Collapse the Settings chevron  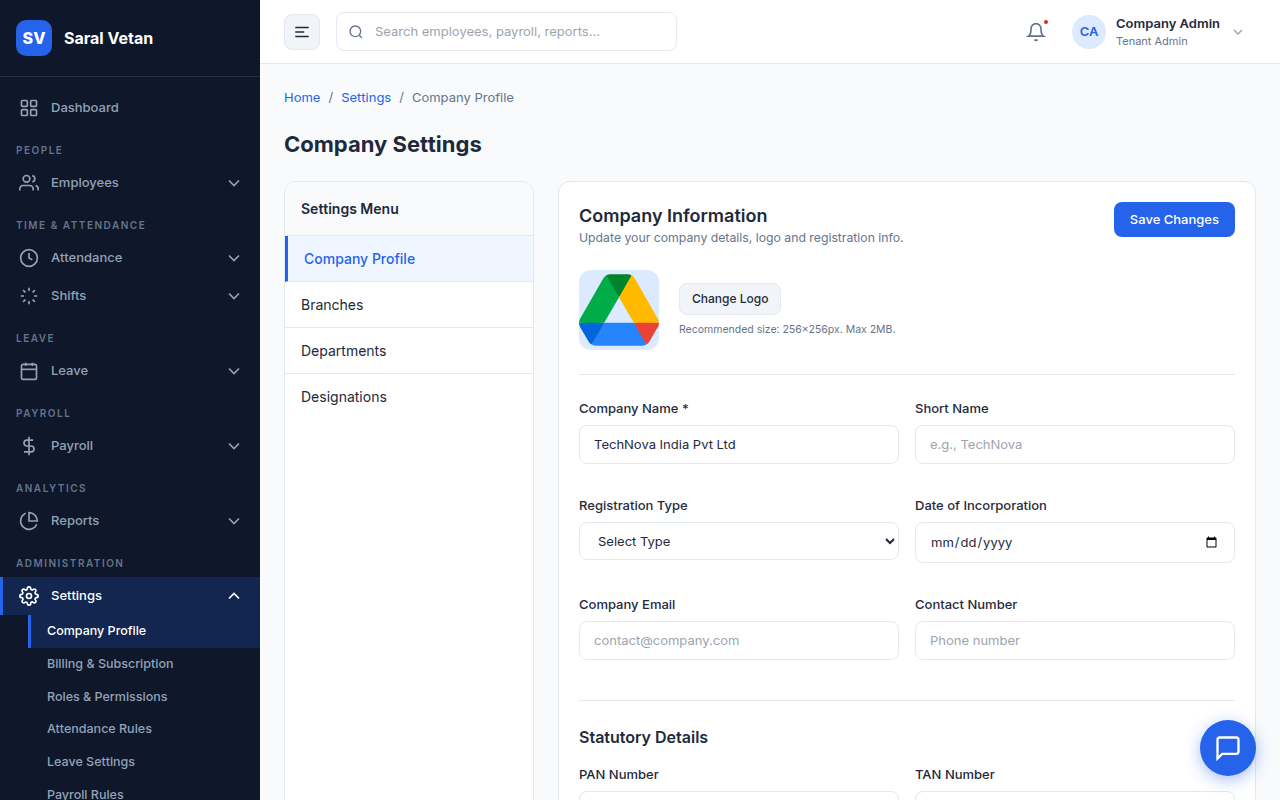pos(234,596)
